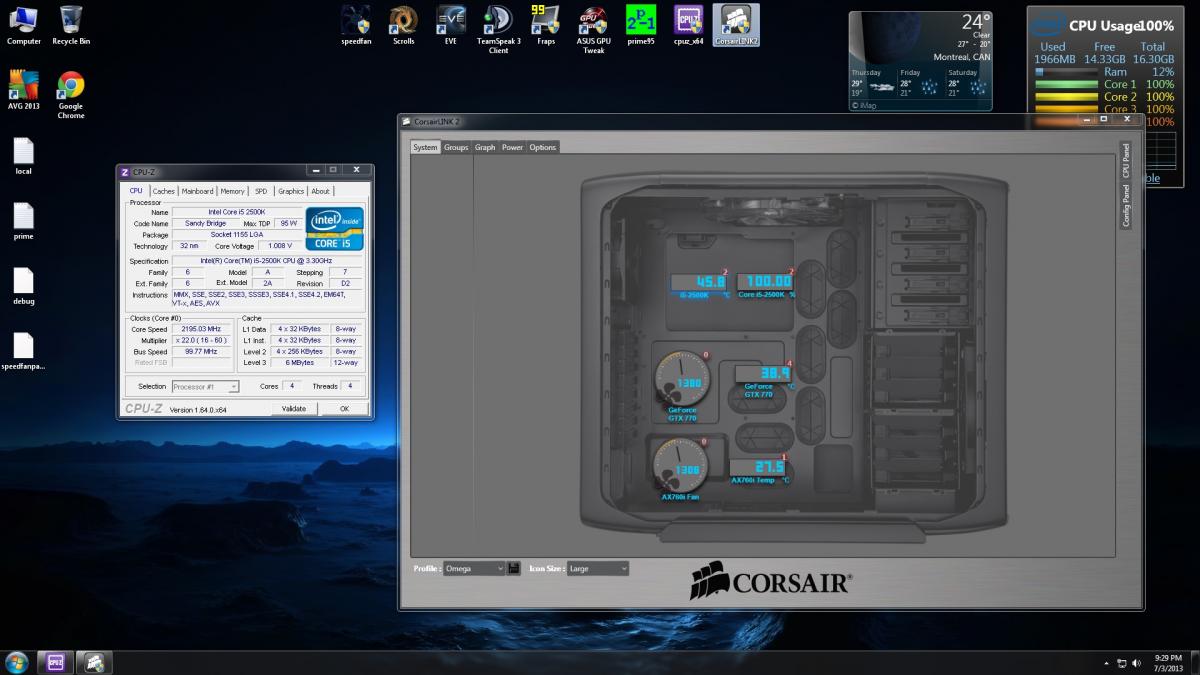This screenshot has height=675, width=1200.
Task: Select the prime file on desktop
Action: pyautogui.click(x=24, y=222)
